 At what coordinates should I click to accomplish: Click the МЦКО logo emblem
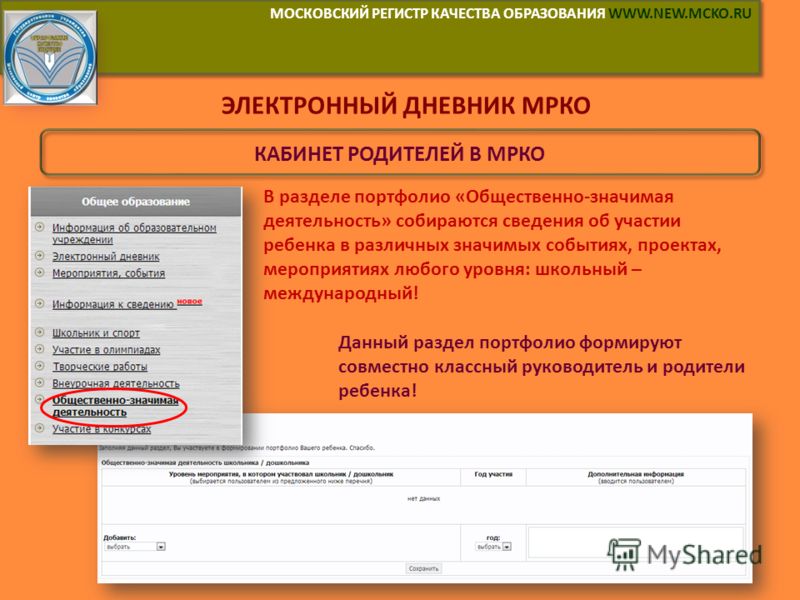[x=50, y=57]
